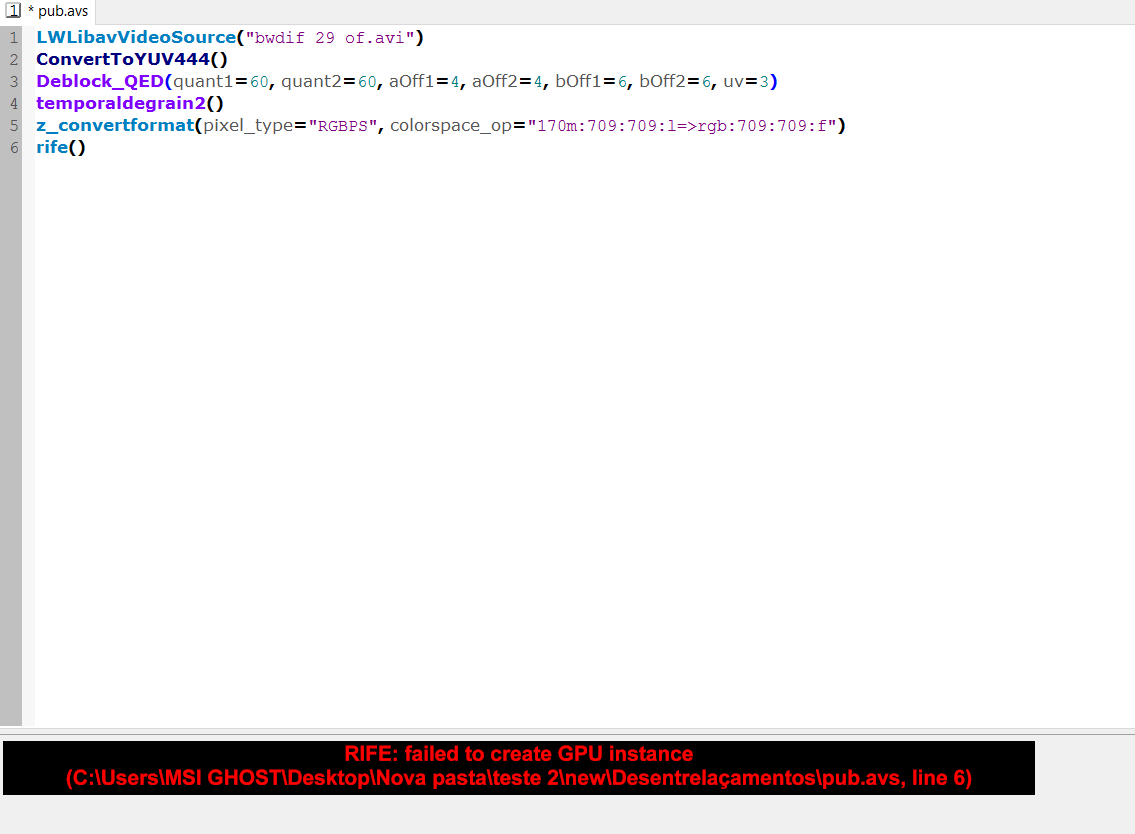Image resolution: width=1135 pixels, height=834 pixels.
Task: Click the aOff2=4 parameter
Action: click(x=507, y=82)
